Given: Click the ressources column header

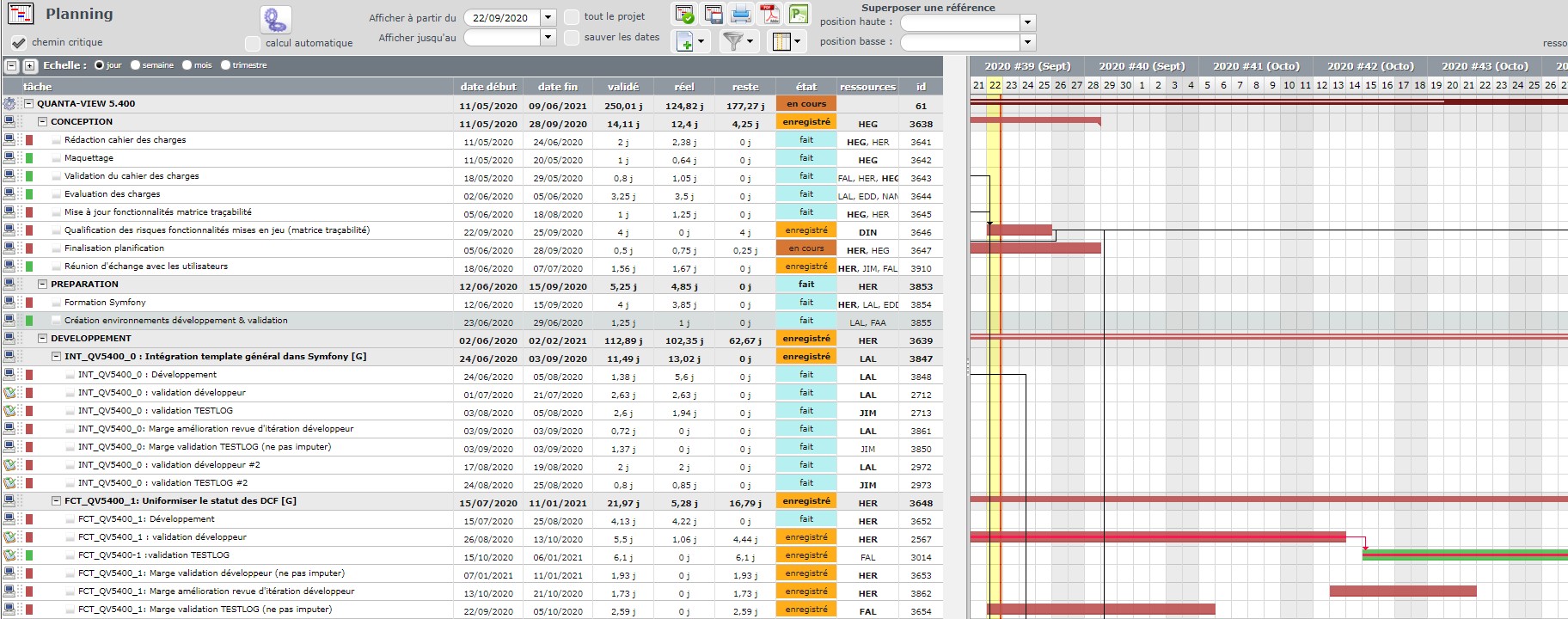Looking at the screenshot, I should tap(867, 86).
